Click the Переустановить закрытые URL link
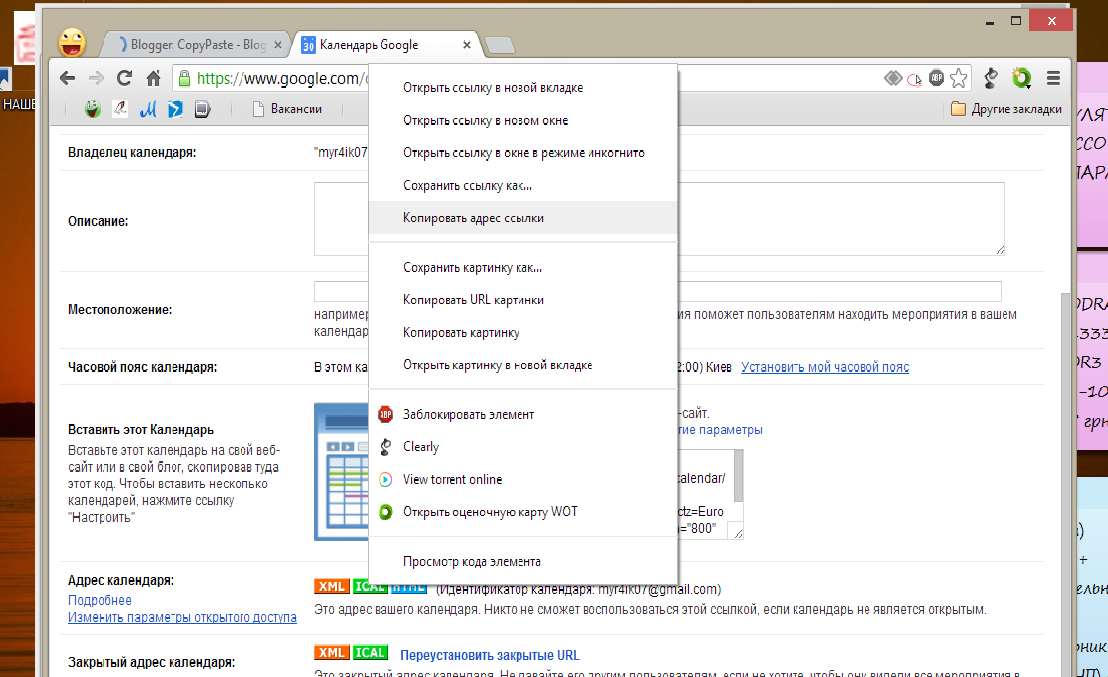This screenshot has height=677, width=1108. point(489,655)
